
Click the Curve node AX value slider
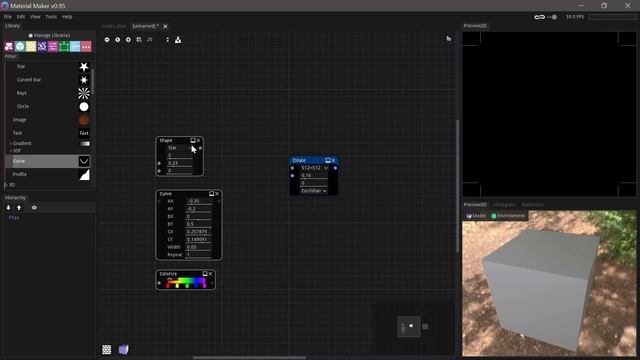point(199,201)
